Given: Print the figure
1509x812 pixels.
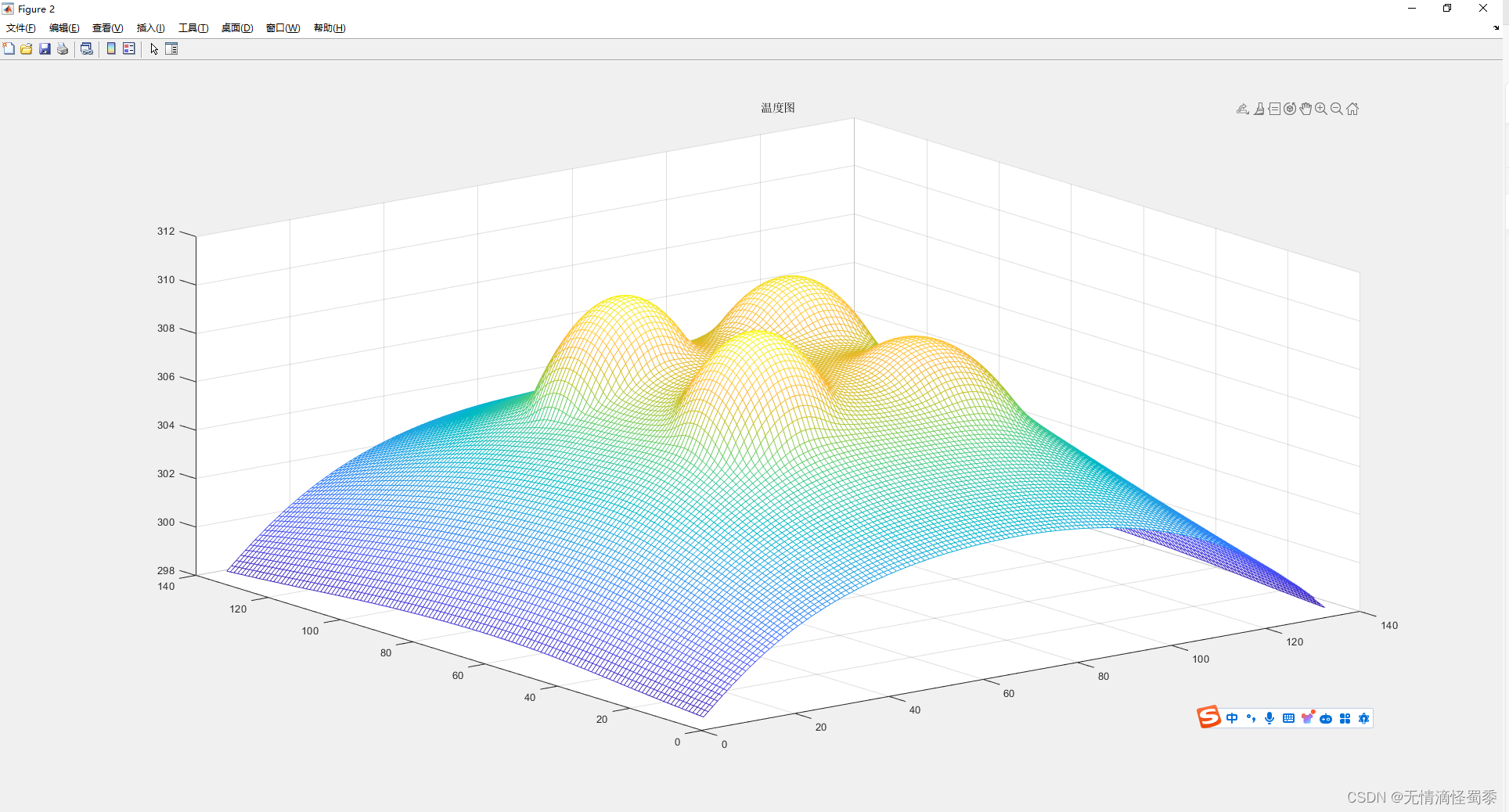Looking at the screenshot, I should 62,49.
